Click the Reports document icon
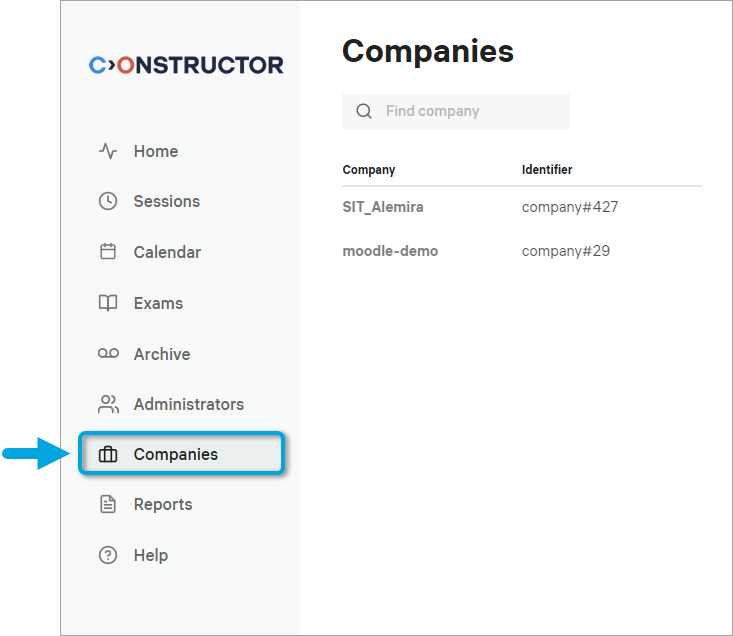Viewport: 733px width, 636px height. 108,504
